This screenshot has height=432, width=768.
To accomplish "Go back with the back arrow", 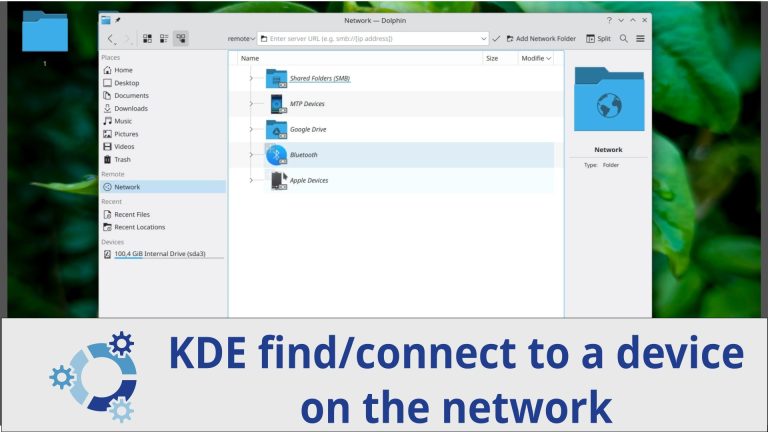I will point(111,39).
